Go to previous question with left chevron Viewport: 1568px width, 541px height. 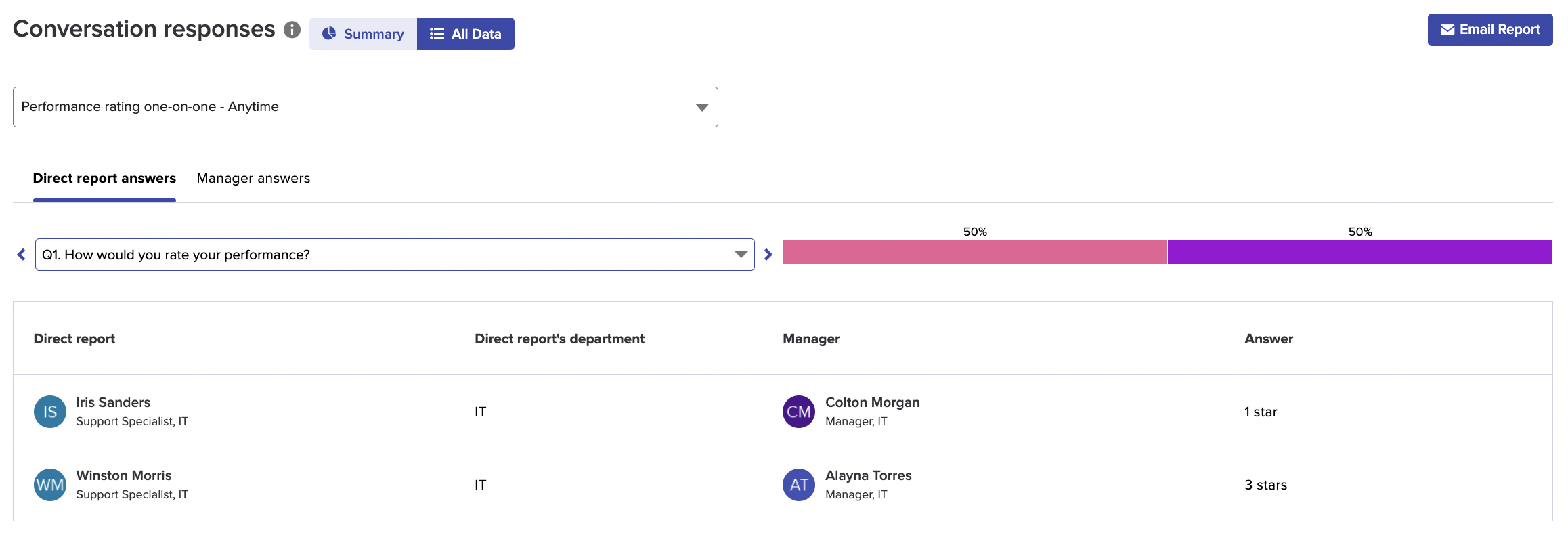click(21, 255)
